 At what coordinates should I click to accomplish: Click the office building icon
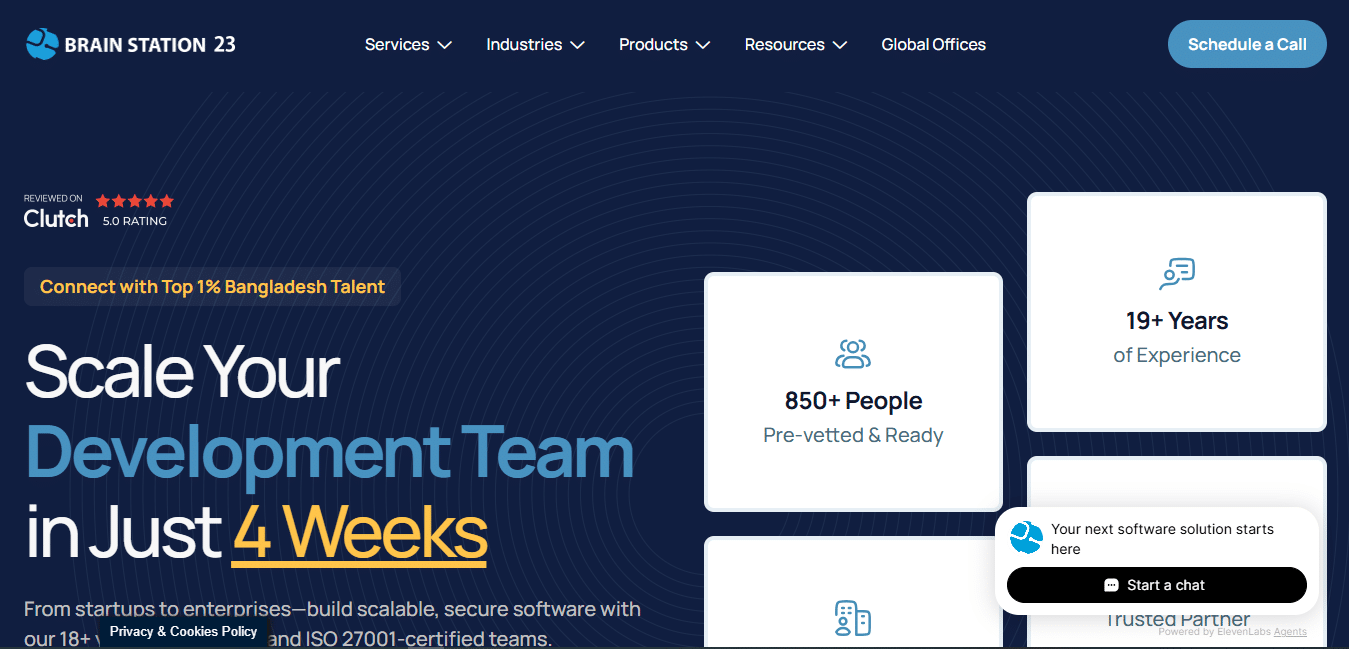click(x=853, y=618)
